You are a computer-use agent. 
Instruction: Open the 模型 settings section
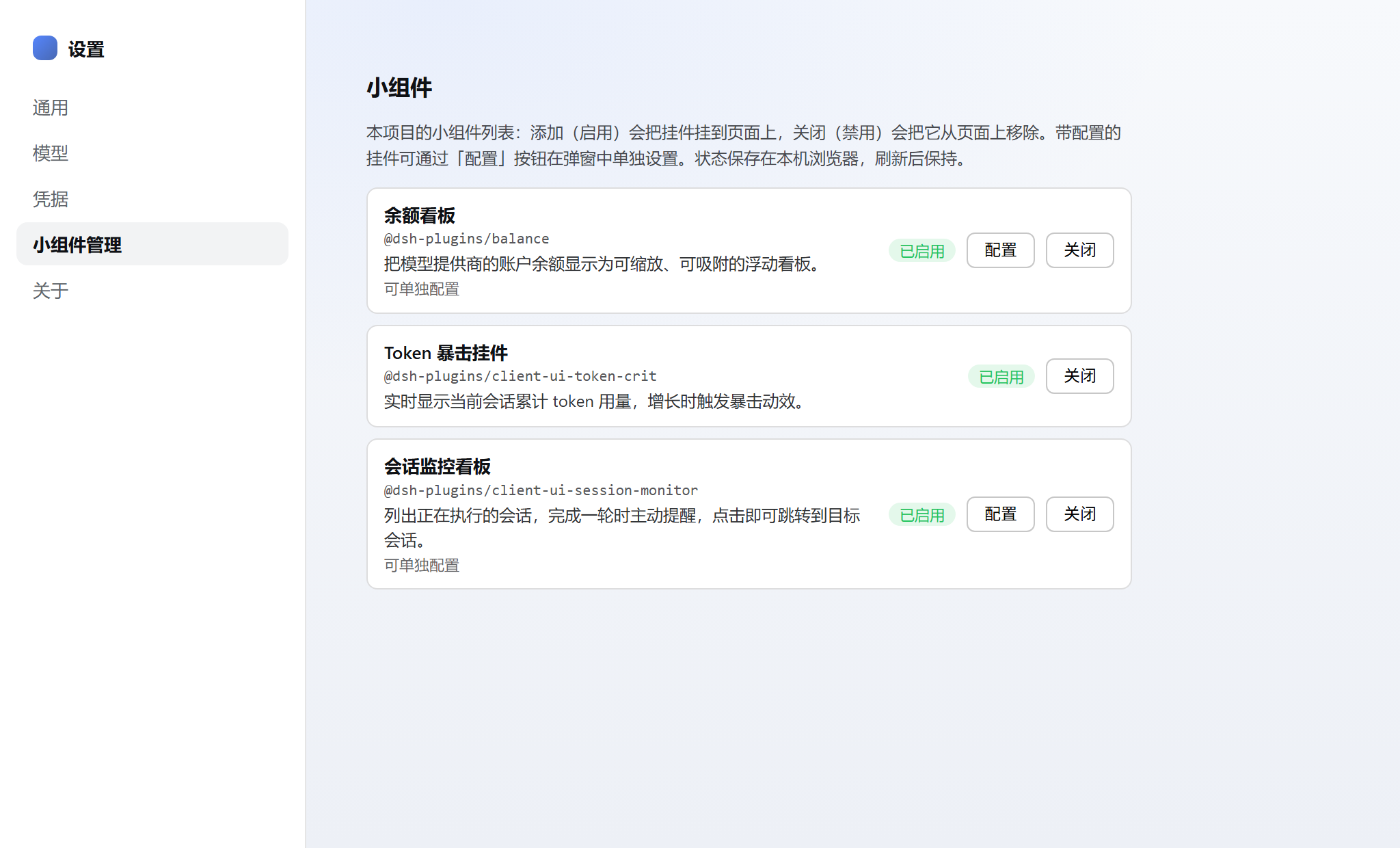(x=152, y=153)
